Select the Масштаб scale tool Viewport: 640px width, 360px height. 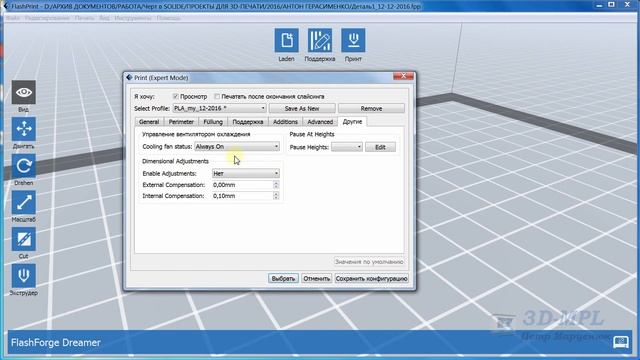(24, 202)
